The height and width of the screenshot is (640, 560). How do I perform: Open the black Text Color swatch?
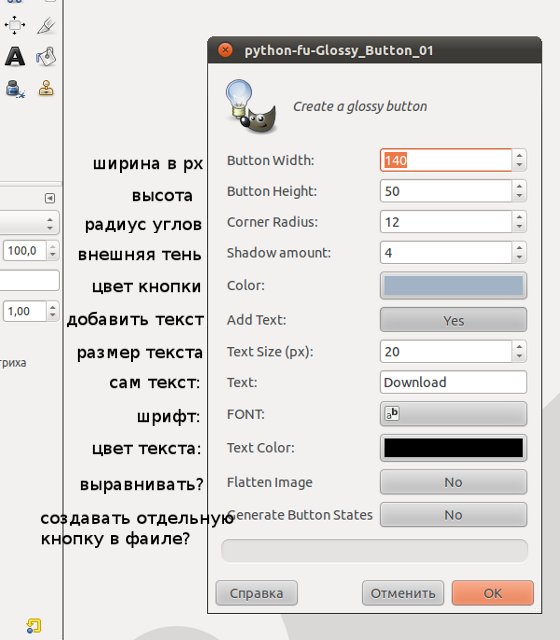pyautogui.click(x=453, y=448)
